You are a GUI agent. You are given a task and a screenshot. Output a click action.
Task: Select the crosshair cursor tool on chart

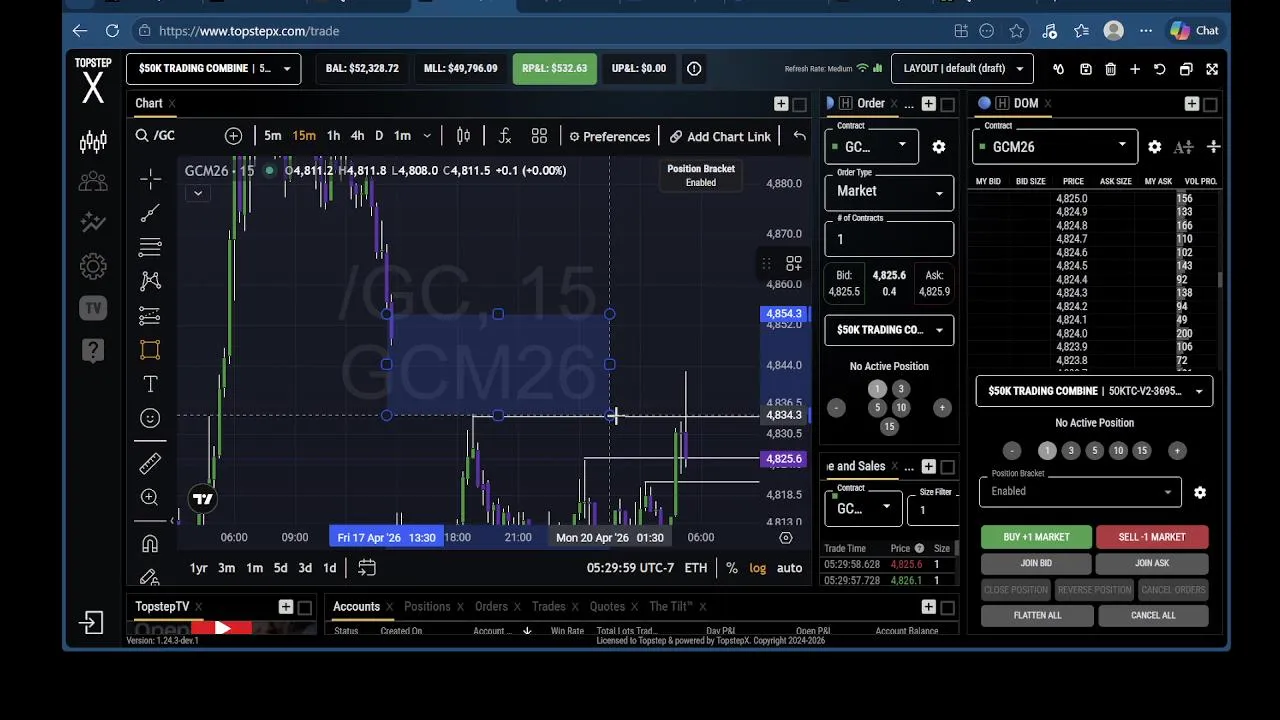(150, 179)
